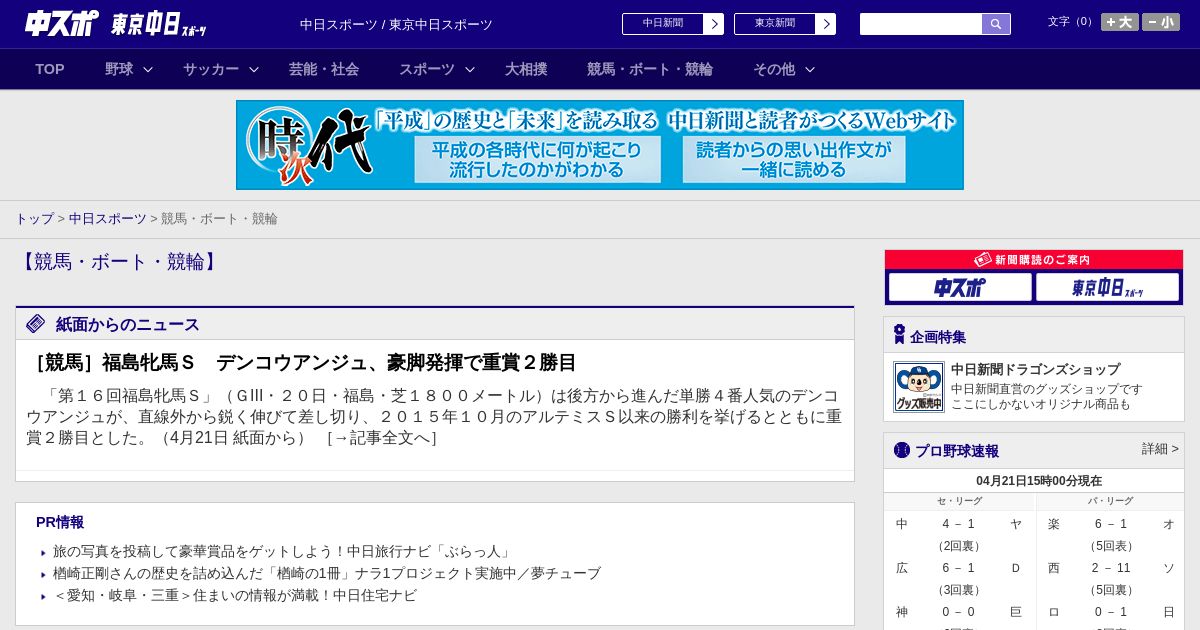Open プロ野球速報 詳細 > link
Screen dimensions: 1200x630
[x=1160, y=449]
